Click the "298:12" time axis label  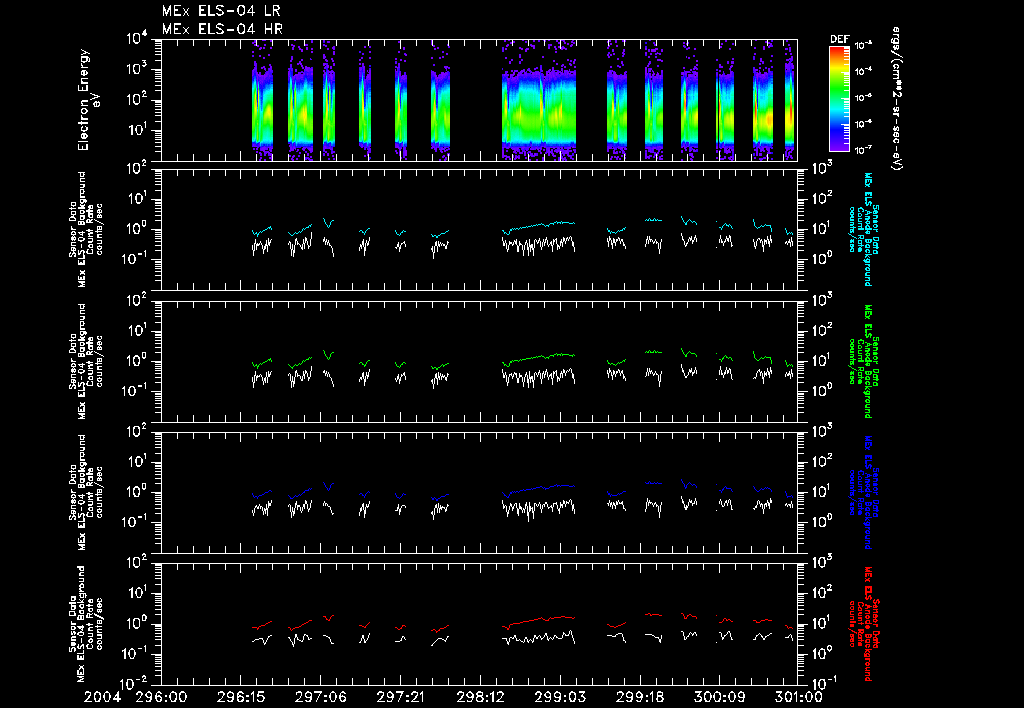click(480, 697)
